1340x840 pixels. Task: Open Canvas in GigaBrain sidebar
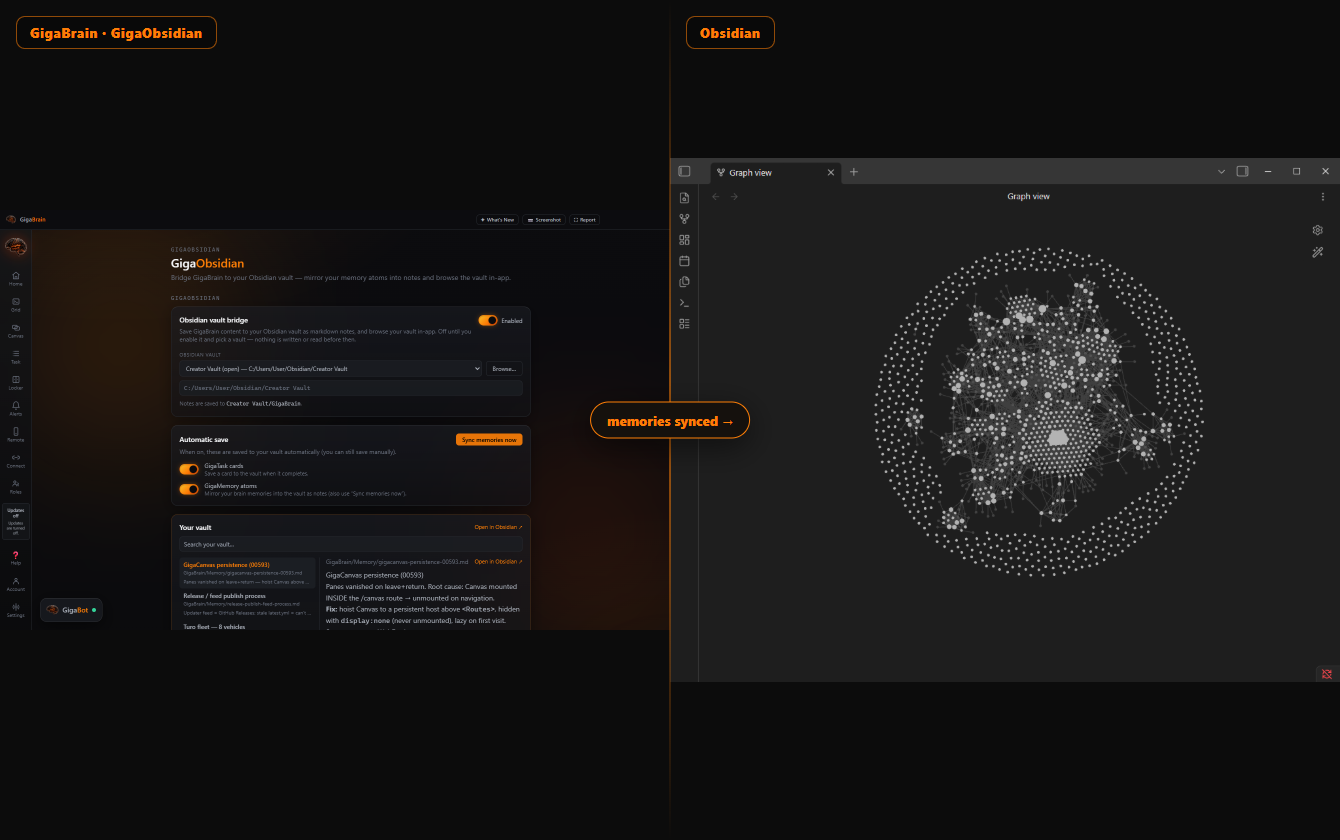tap(15, 330)
